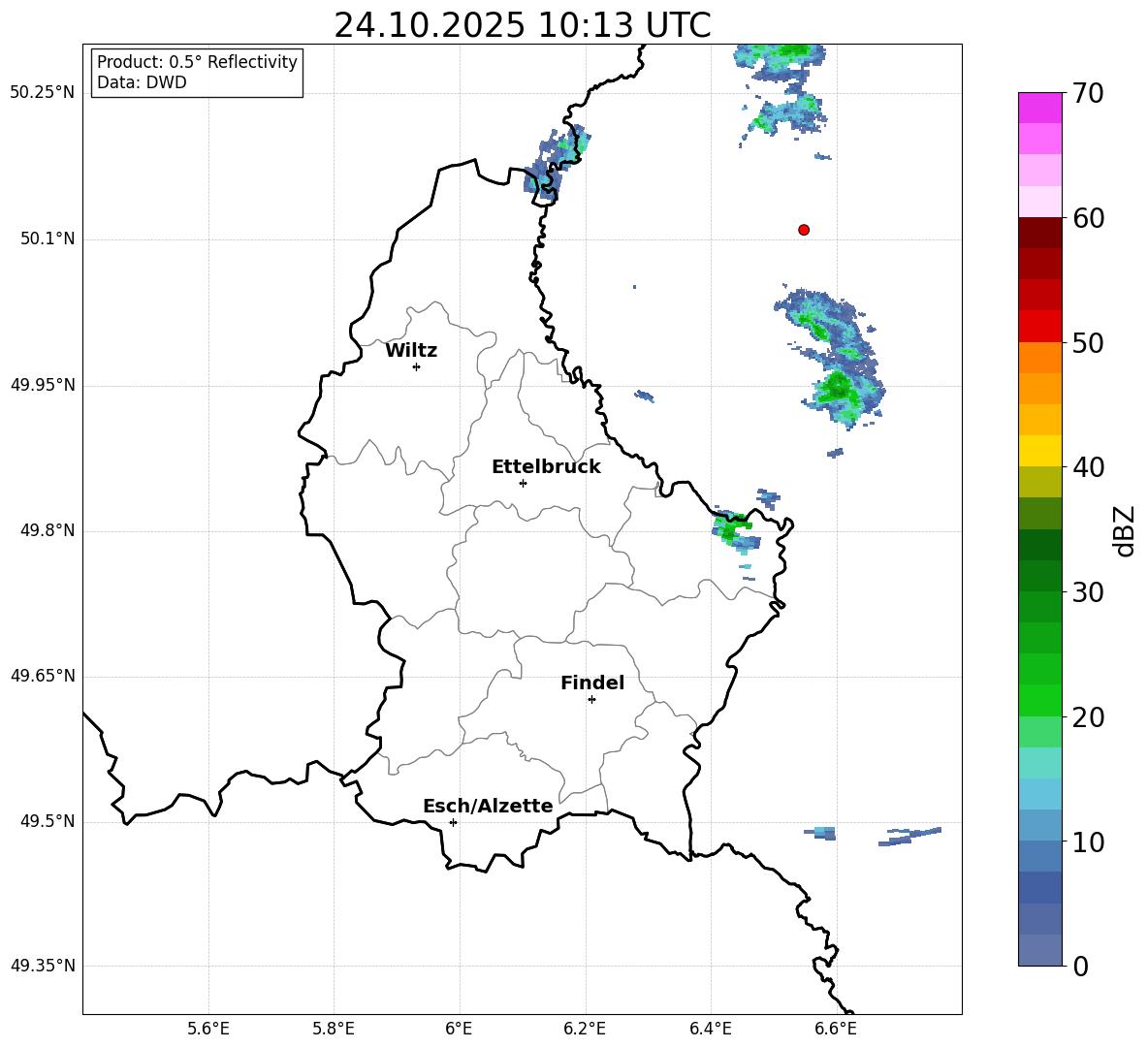Click the colorbar 60 tick label
1148x1048 pixels.
pyautogui.click(x=1088, y=218)
